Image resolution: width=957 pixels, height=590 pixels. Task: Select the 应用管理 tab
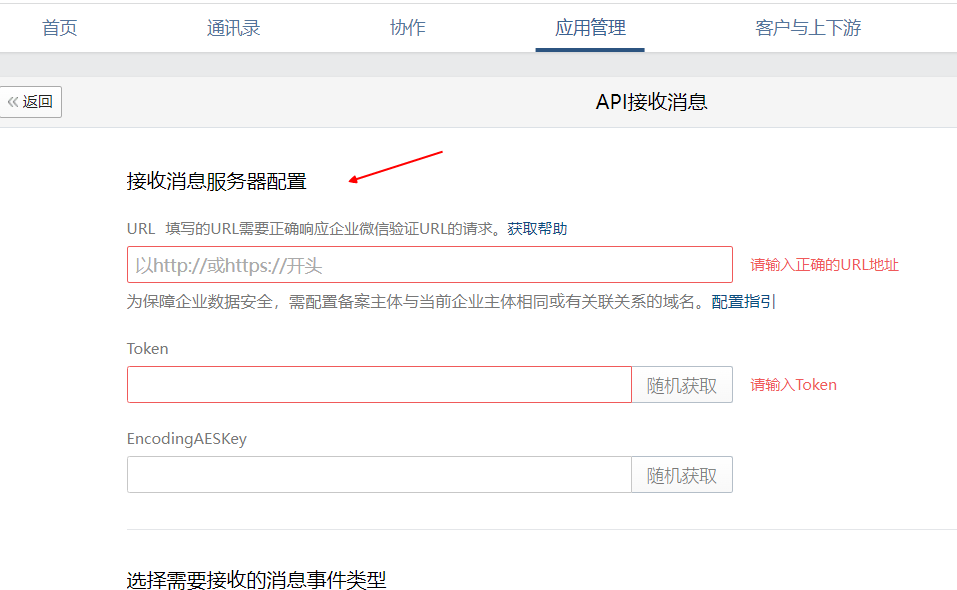(590, 27)
